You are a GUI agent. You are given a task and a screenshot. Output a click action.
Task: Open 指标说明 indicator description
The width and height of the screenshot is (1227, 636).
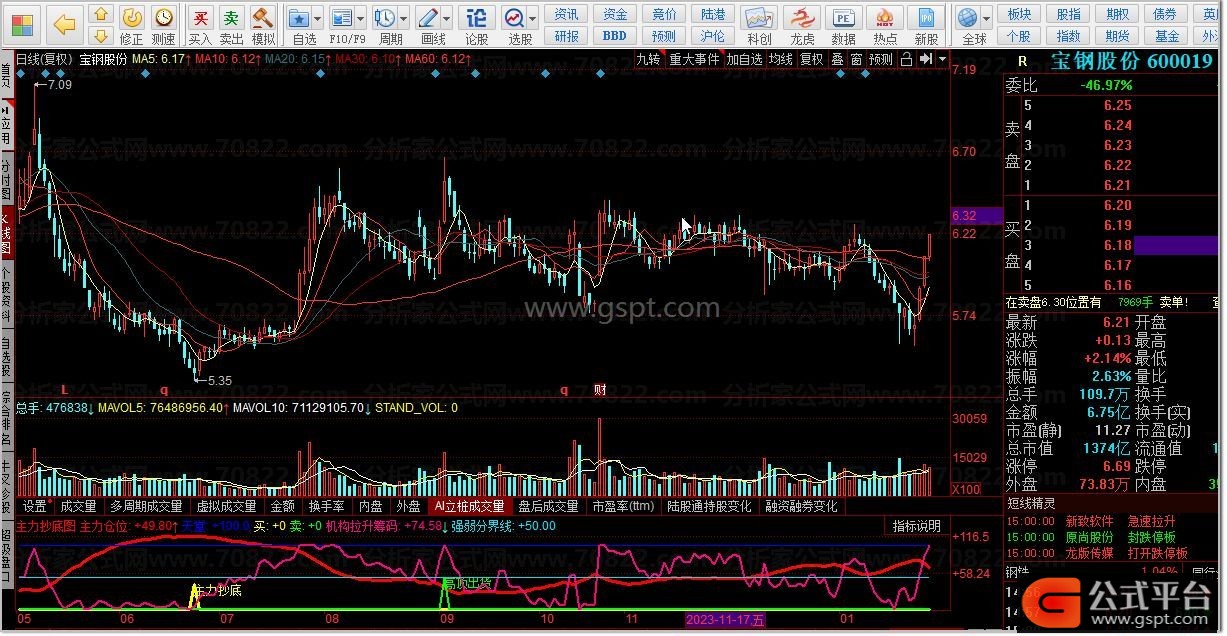tap(917, 526)
